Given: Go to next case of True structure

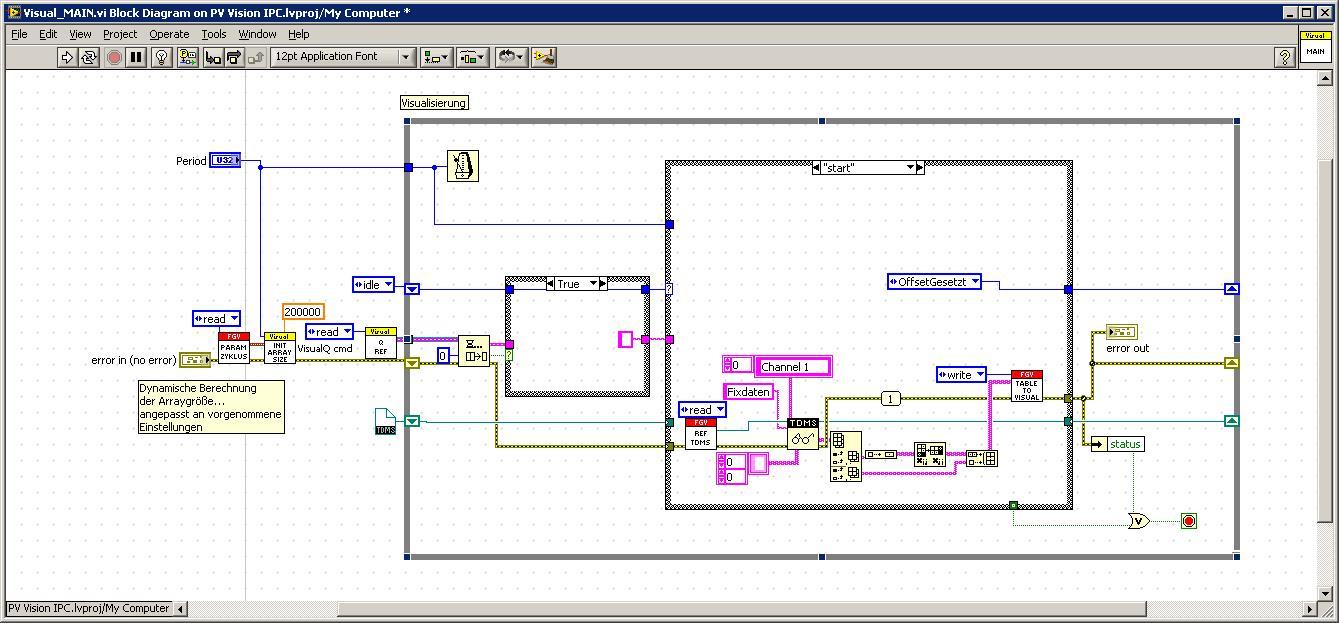Looking at the screenshot, I should tap(603, 284).
